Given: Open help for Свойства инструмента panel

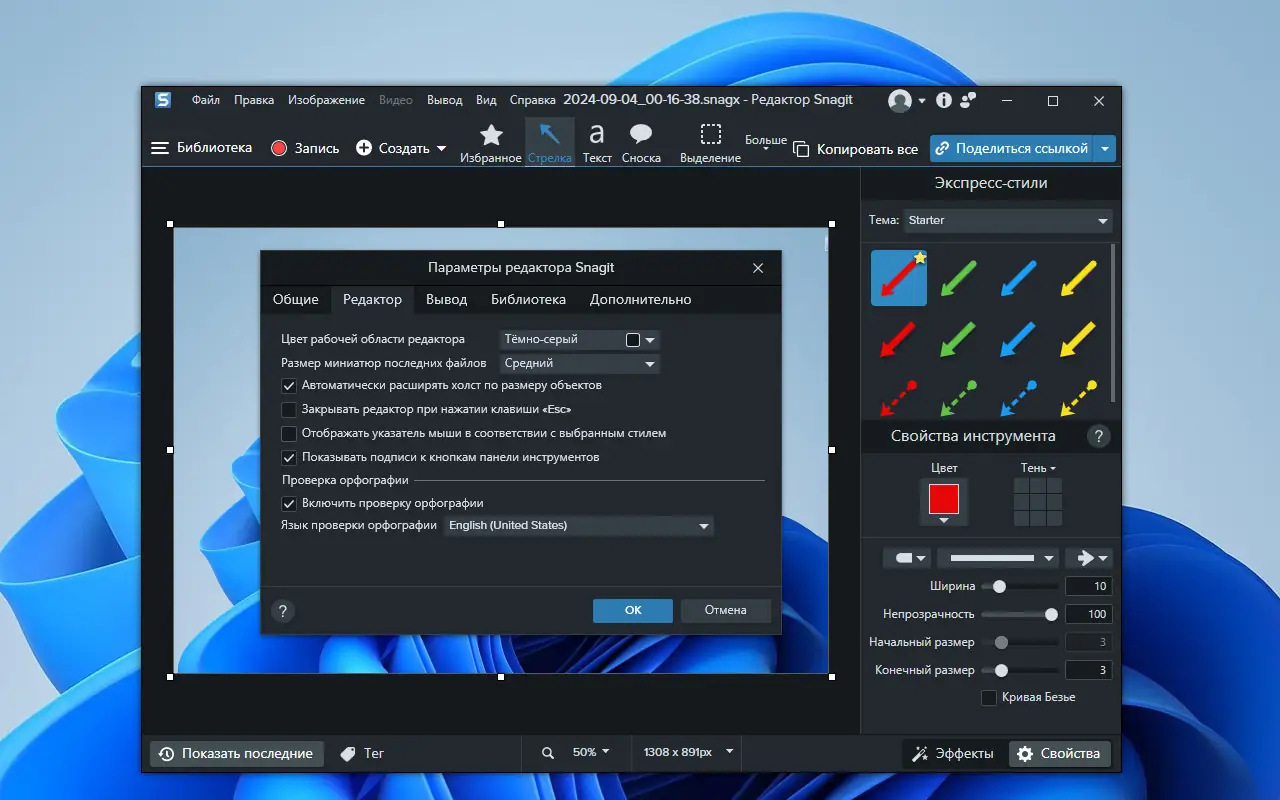Looking at the screenshot, I should coord(1099,436).
